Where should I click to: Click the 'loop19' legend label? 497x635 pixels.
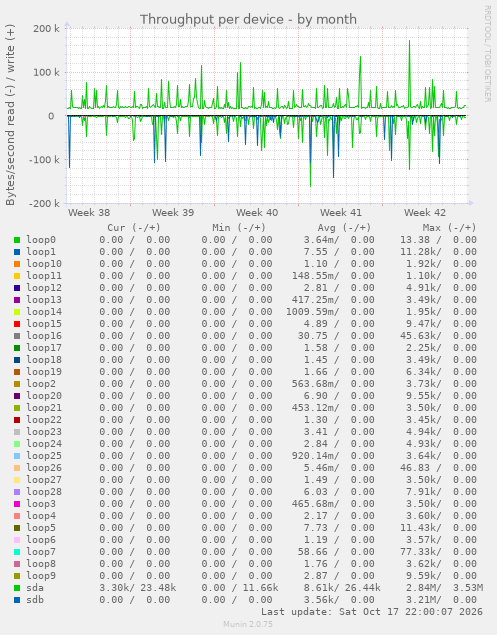click(44, 372)
